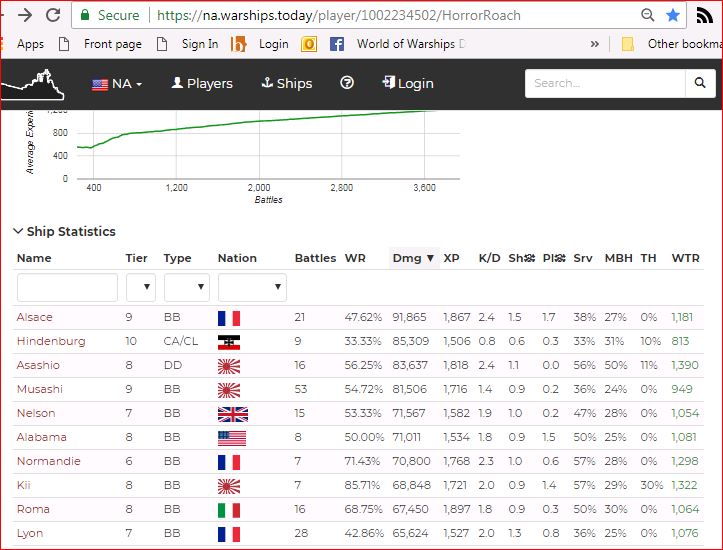Bookmark page with the star icon

pos(673,15)
